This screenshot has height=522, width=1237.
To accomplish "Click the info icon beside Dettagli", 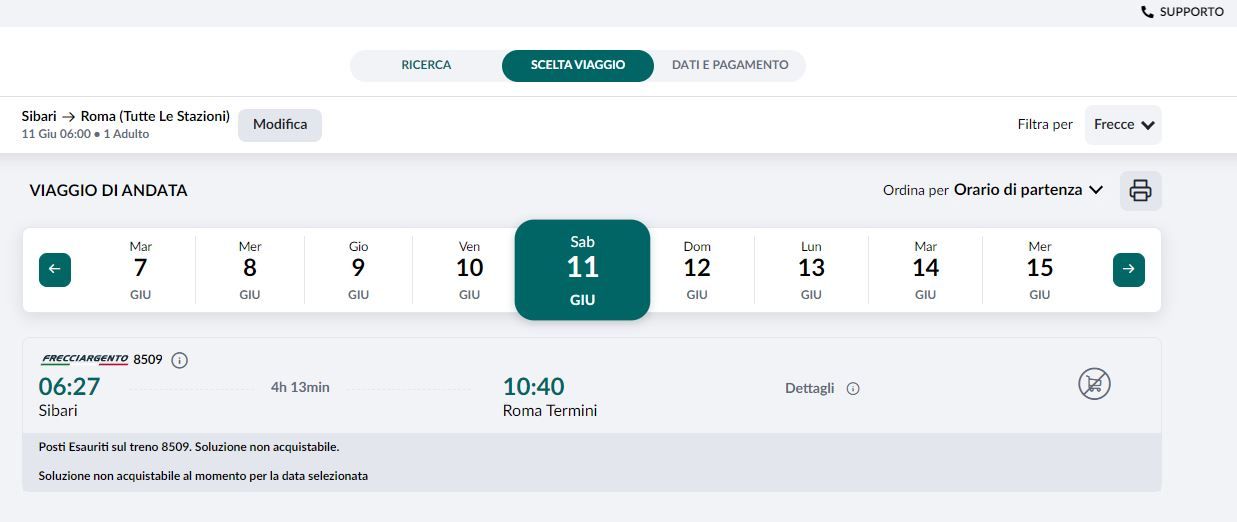I will [x=853, y=389].
